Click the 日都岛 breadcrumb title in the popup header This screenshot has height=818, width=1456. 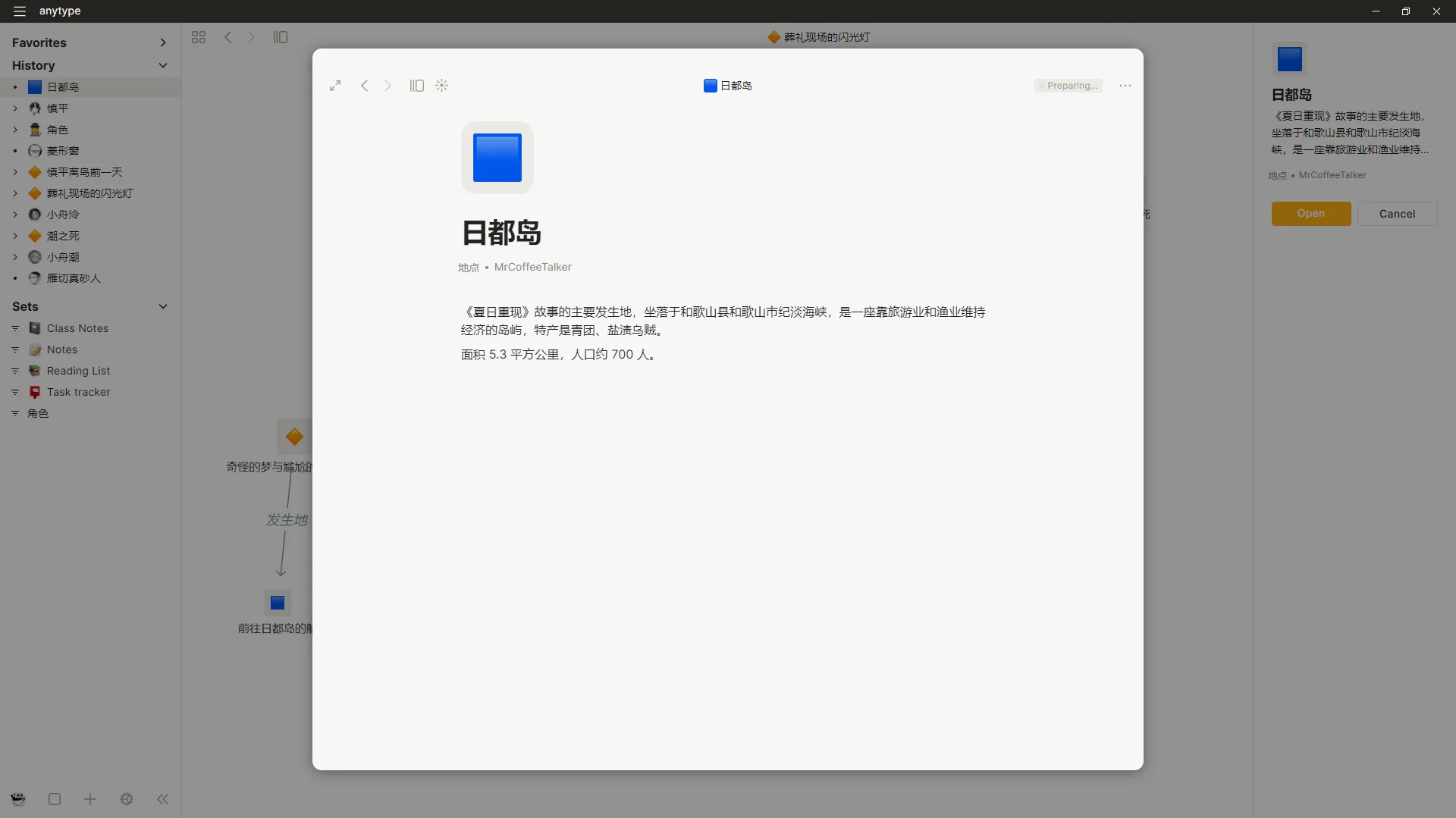tap(728, 86)
